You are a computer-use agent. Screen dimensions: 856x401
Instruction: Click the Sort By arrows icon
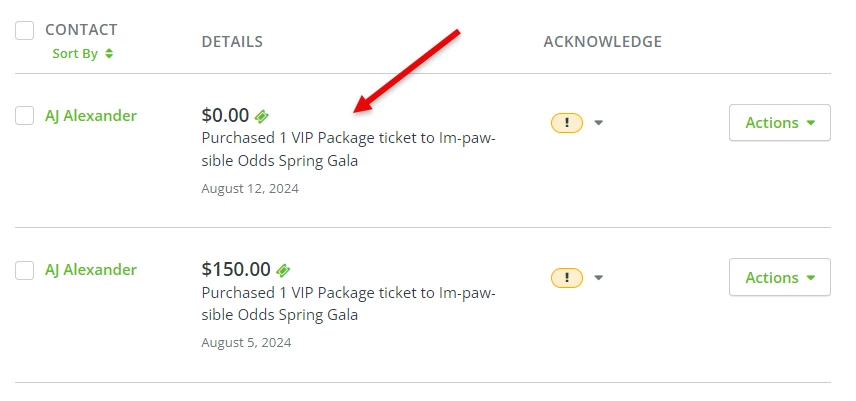[x=109, y=54]
